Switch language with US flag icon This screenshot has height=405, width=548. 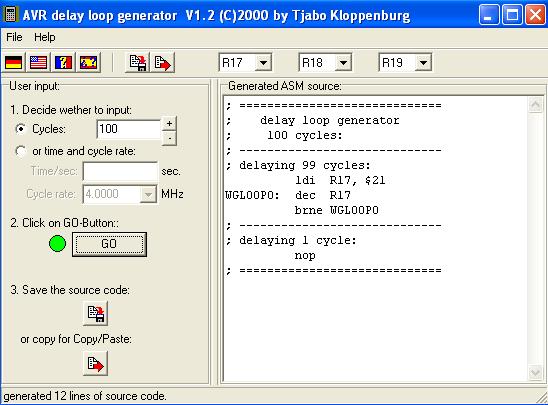(39, 63)
